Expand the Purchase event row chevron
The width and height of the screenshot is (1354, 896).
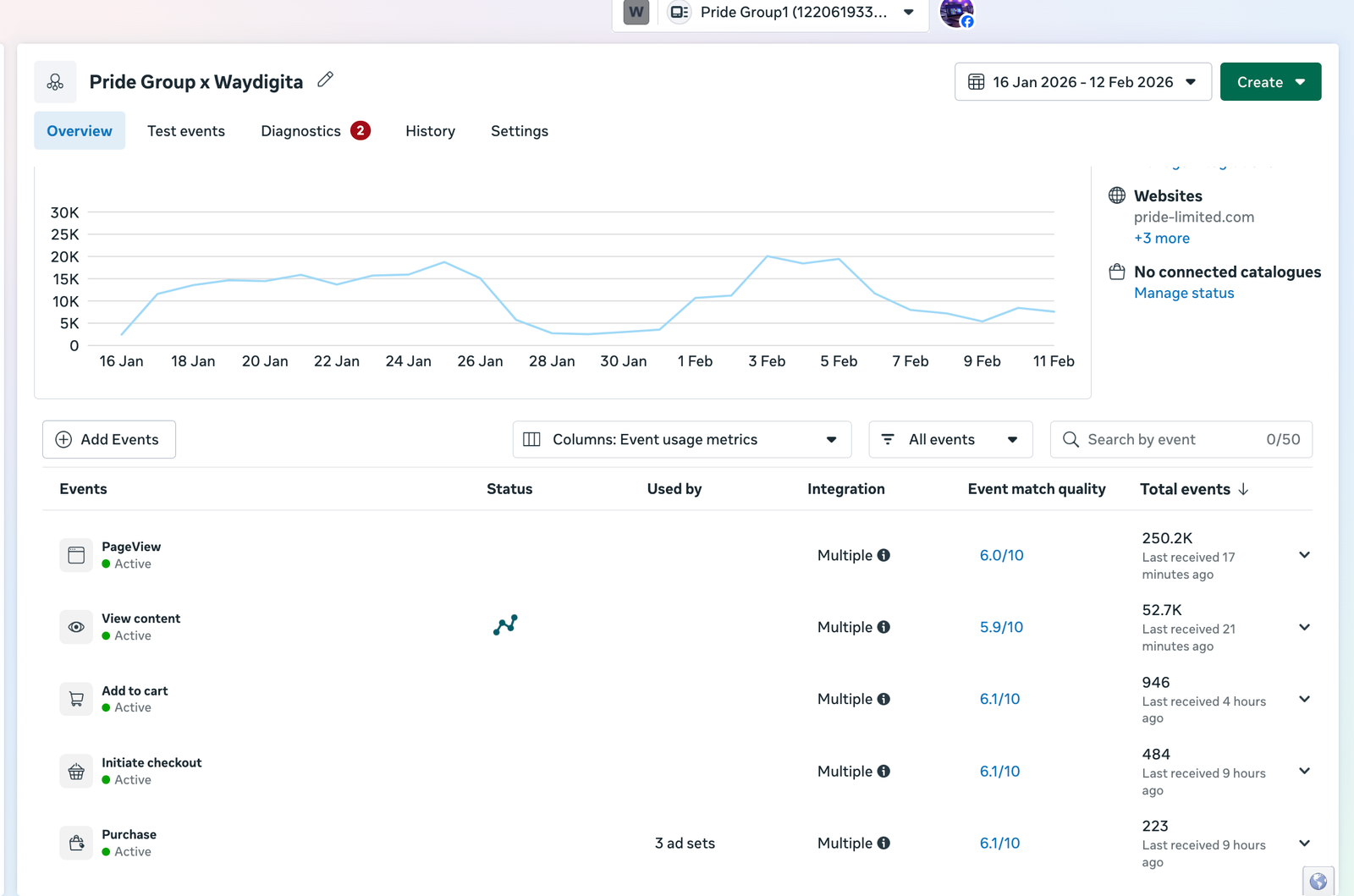[1304, 843]
